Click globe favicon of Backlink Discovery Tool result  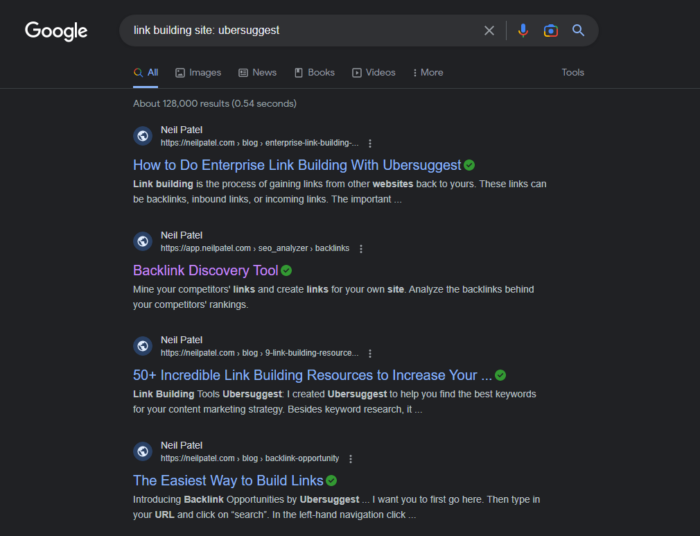click(x=143, y=241)
